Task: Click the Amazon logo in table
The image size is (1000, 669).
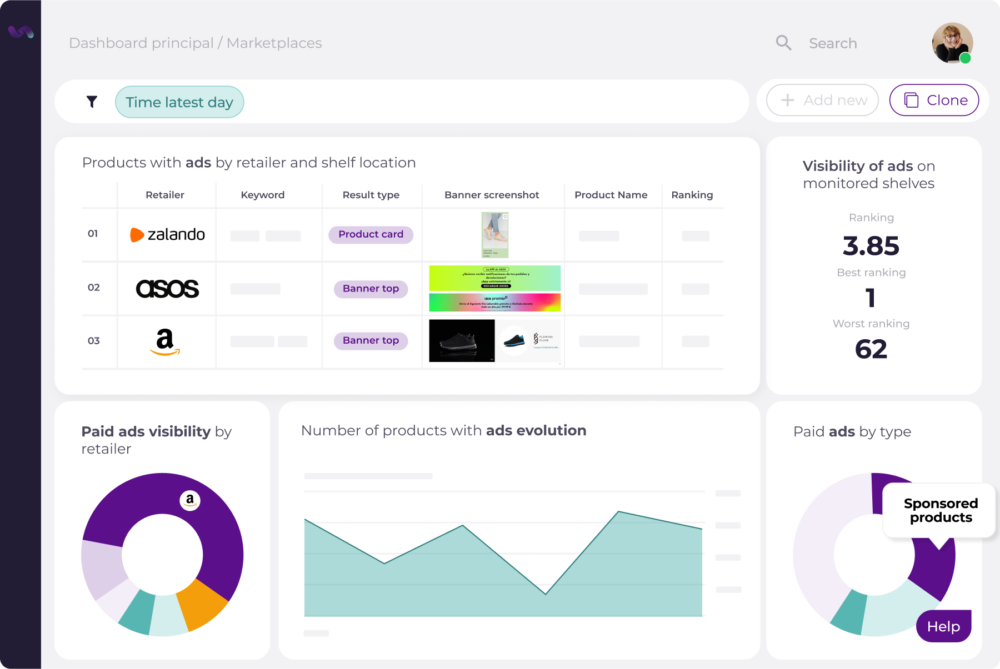Action: [x=165, y=341]
